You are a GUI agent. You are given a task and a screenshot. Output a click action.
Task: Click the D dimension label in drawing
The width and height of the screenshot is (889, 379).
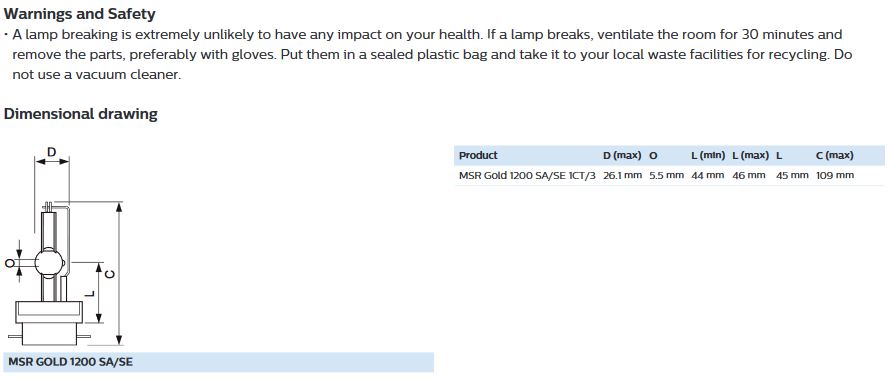pyautogui.click(x=52, y=152)
